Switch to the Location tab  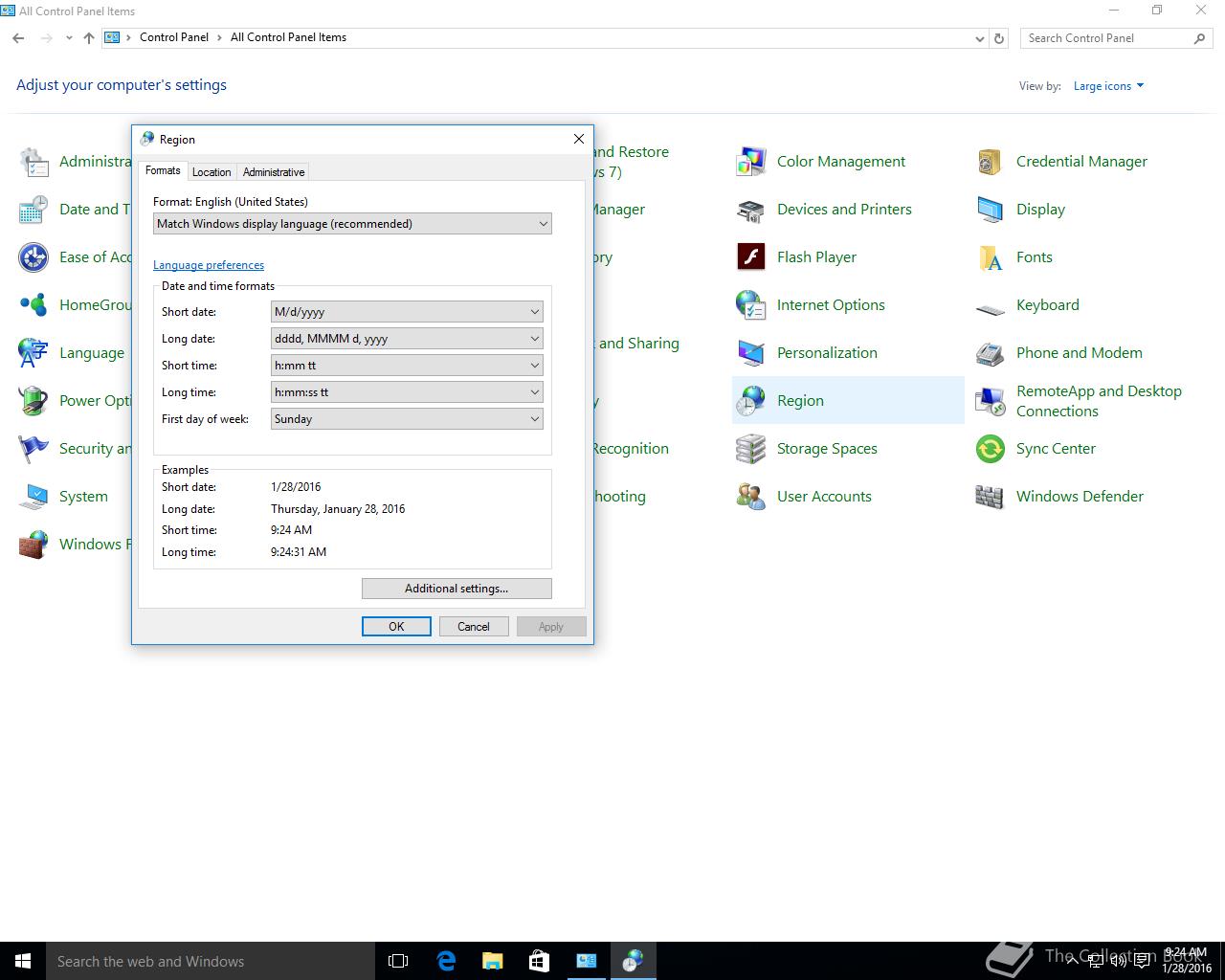coord(212,172)
